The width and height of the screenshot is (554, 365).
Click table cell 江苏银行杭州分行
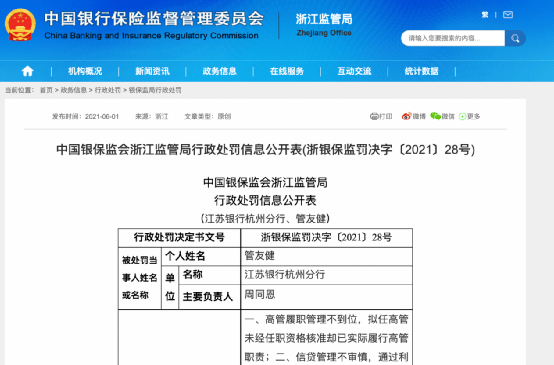click(x=326, y=275)
